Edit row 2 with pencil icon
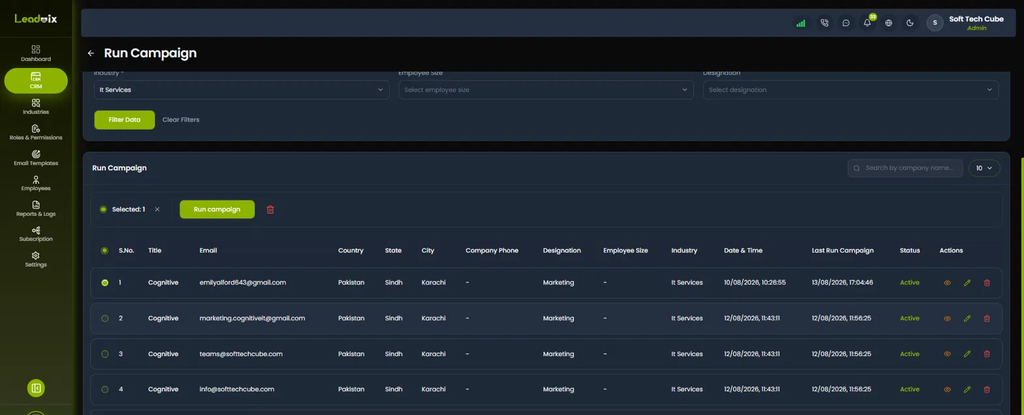The height and width of the screenshot is (415, 1024). (967, 318)
